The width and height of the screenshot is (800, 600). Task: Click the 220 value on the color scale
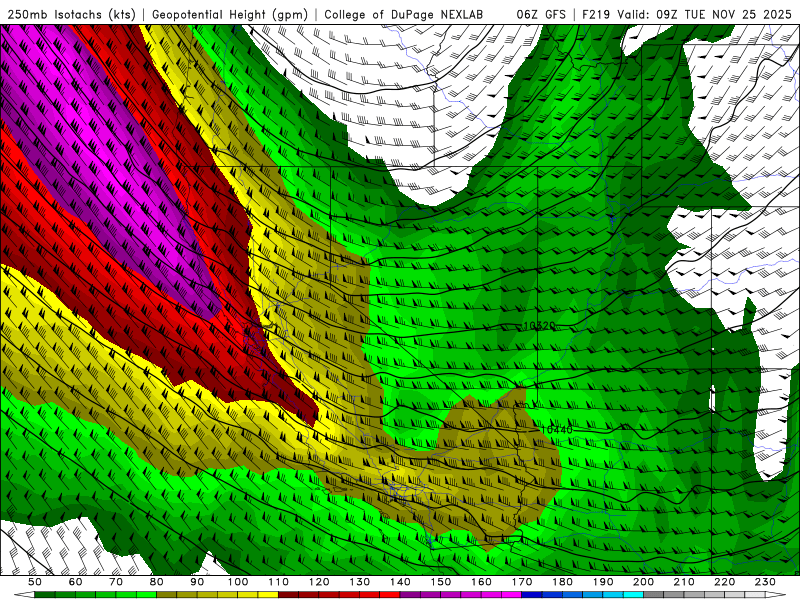[724, 582]
